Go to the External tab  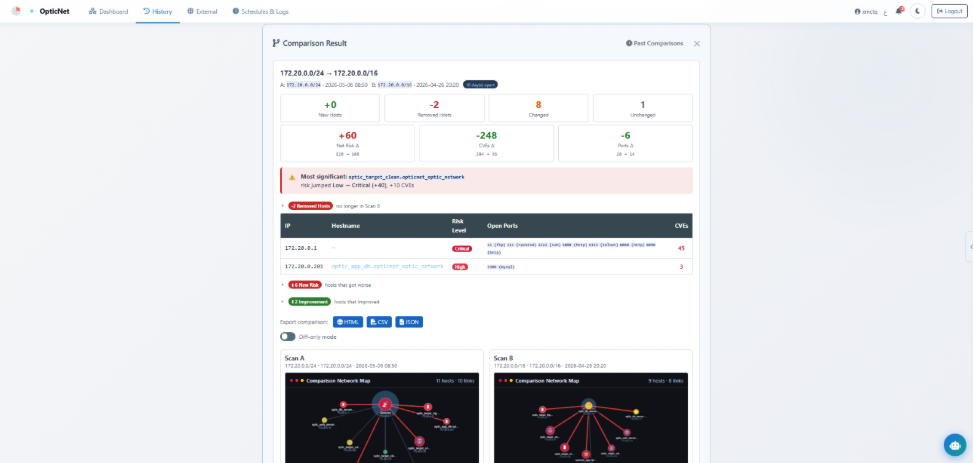pyautogui.click(x=202, y=11)
